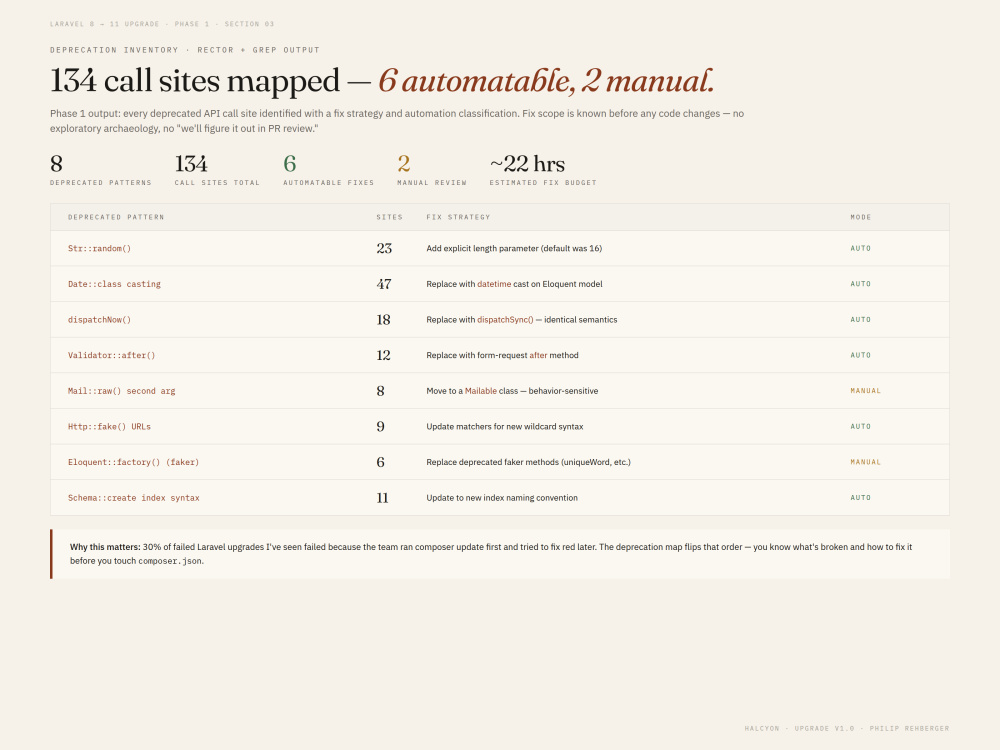
Task: Click 'Replace deprecated faker methods' strategy
Action: coord(528,463)
